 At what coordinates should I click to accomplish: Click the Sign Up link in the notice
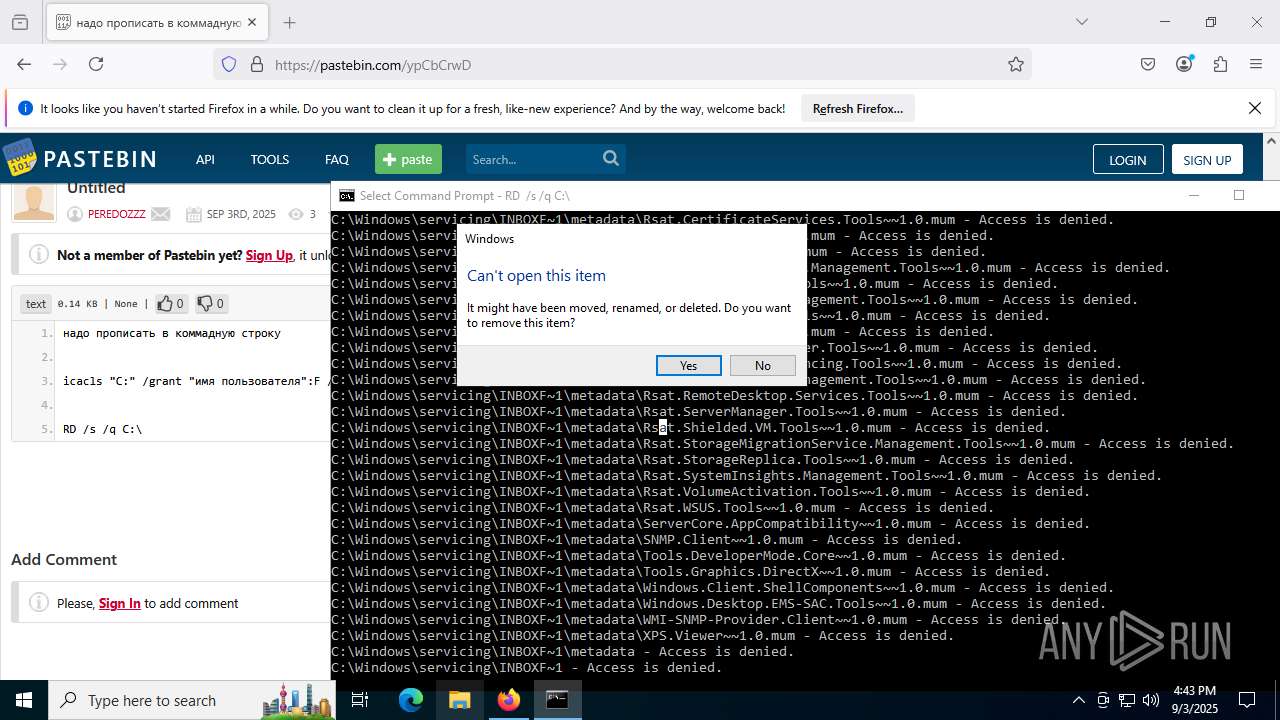[x=269, y=255]
